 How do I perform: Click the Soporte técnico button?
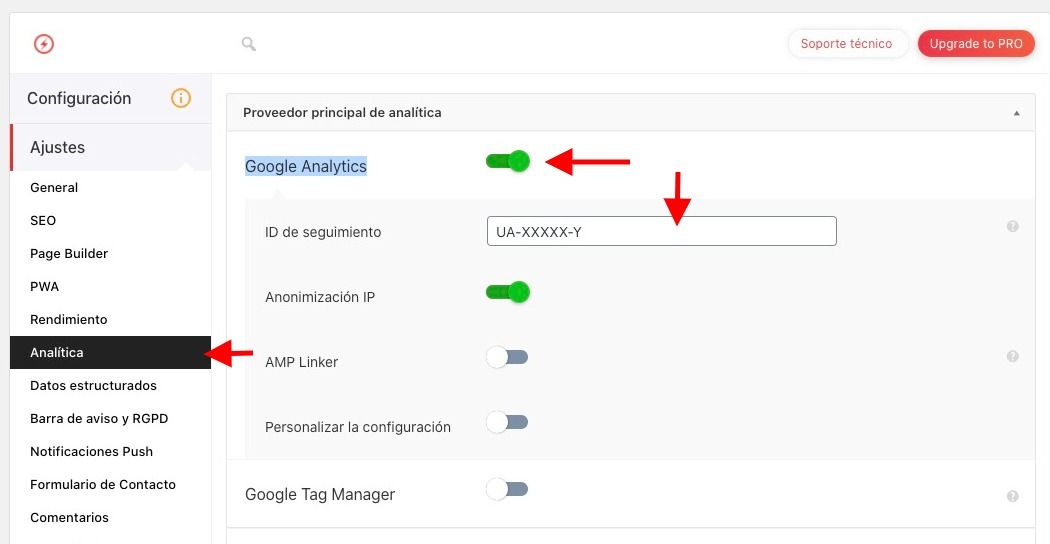(x=847, y=44)
